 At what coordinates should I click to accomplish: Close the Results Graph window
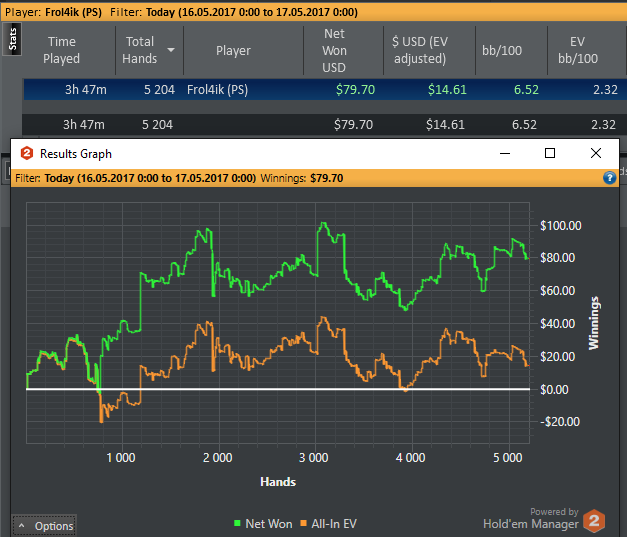coord(596,154)
